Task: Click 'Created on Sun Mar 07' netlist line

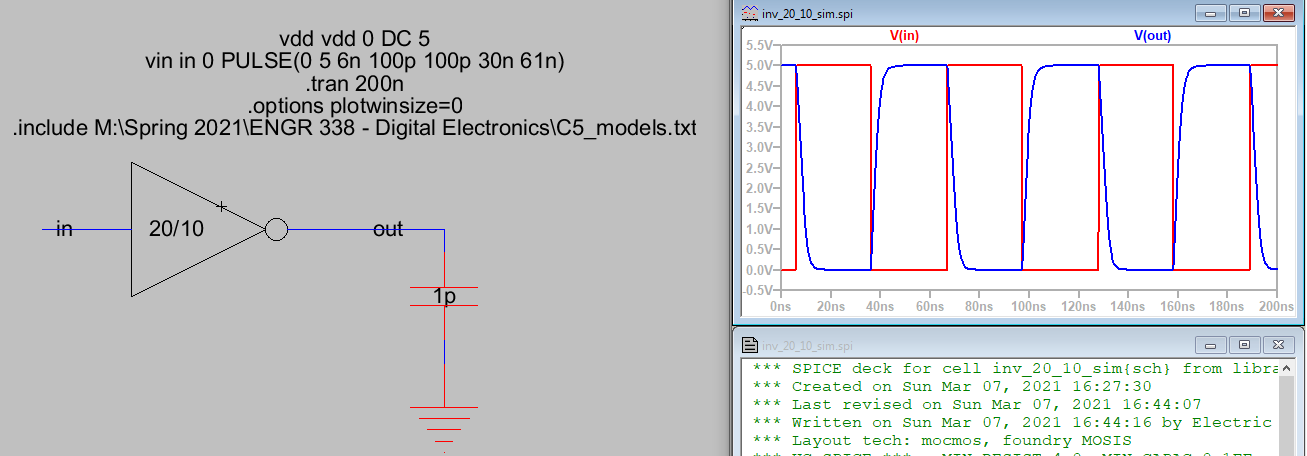Action: (x=952, y=386)
